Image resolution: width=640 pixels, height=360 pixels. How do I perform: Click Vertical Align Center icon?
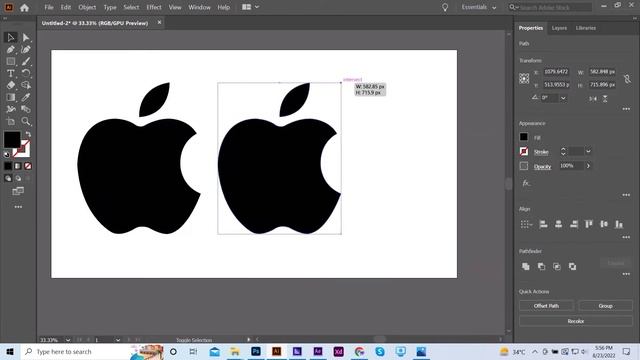[604, 224]
